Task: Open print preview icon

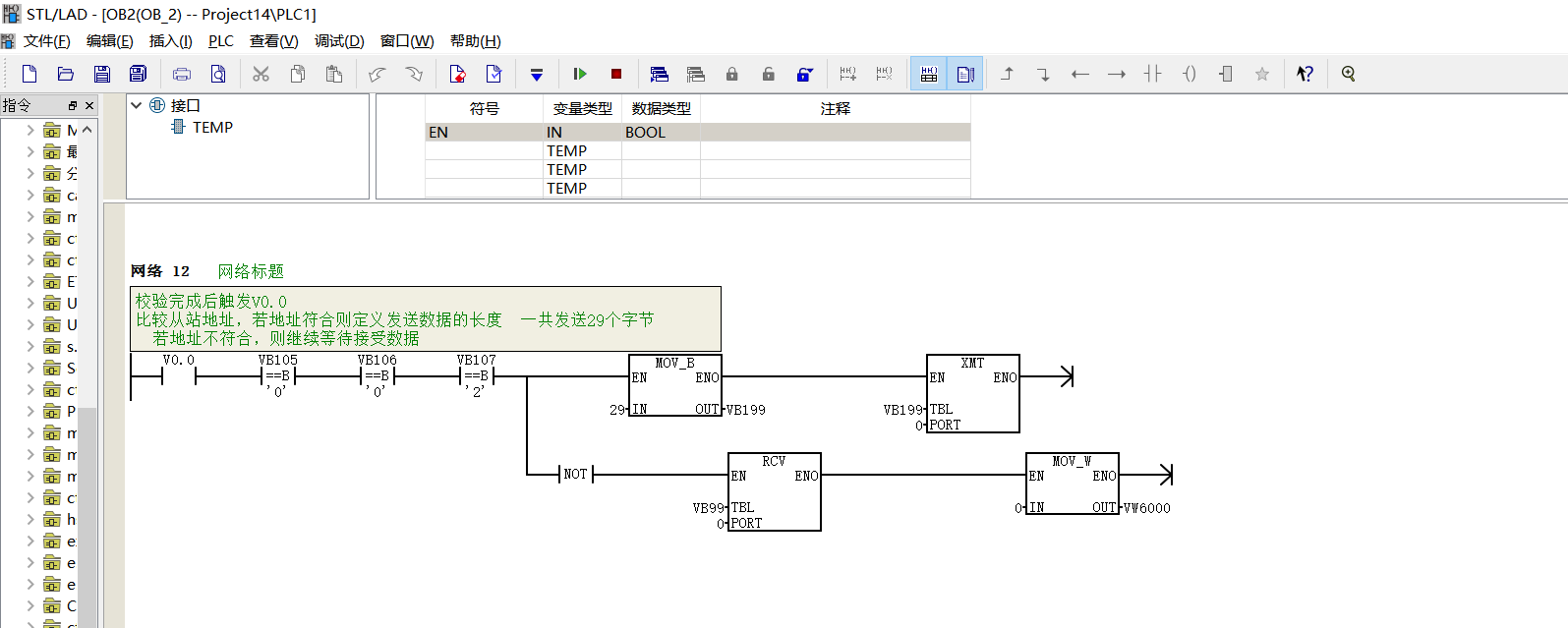Action: click(x=218, y=74)
